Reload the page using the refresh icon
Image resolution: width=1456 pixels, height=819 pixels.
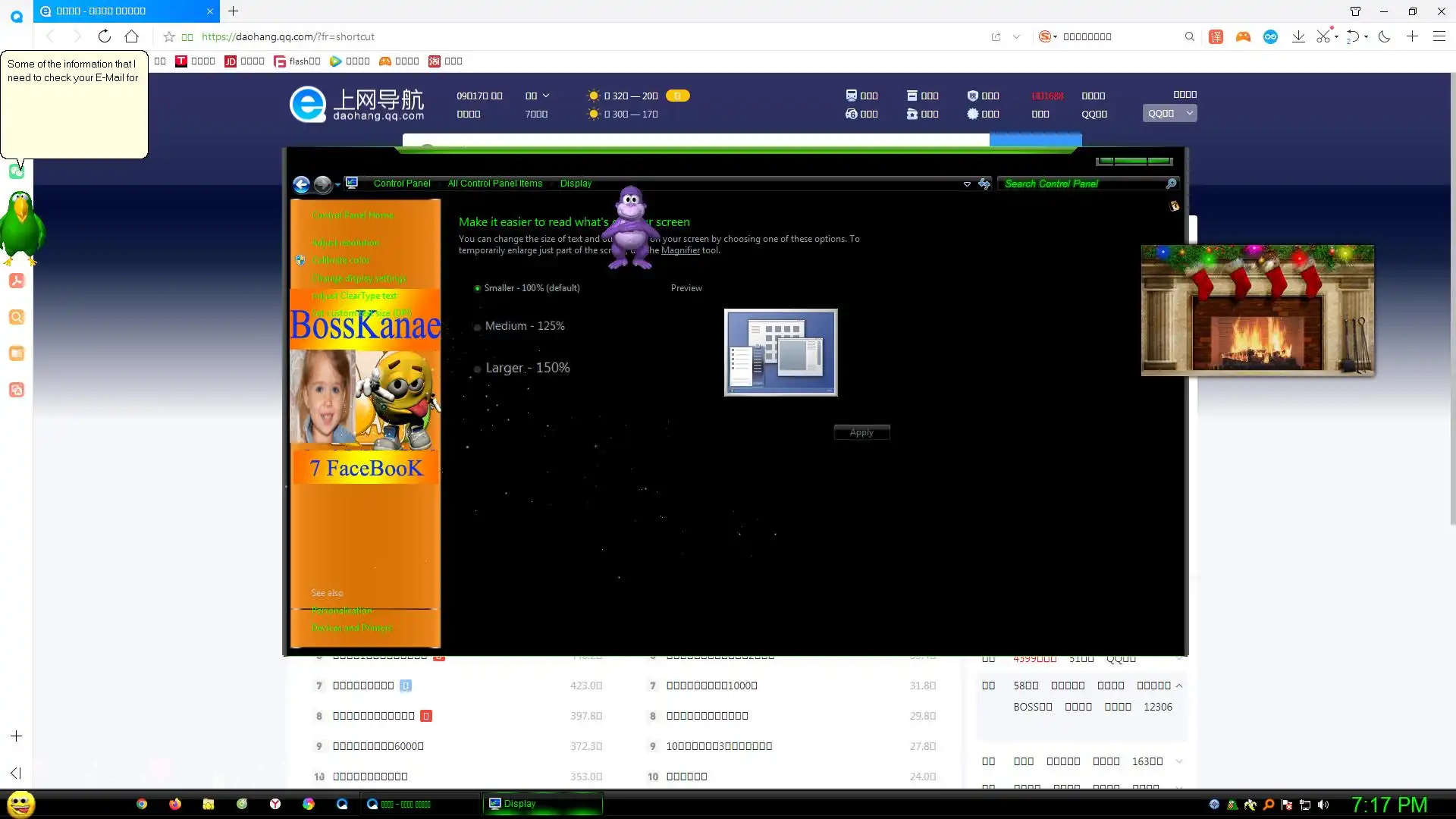(105, 36)
